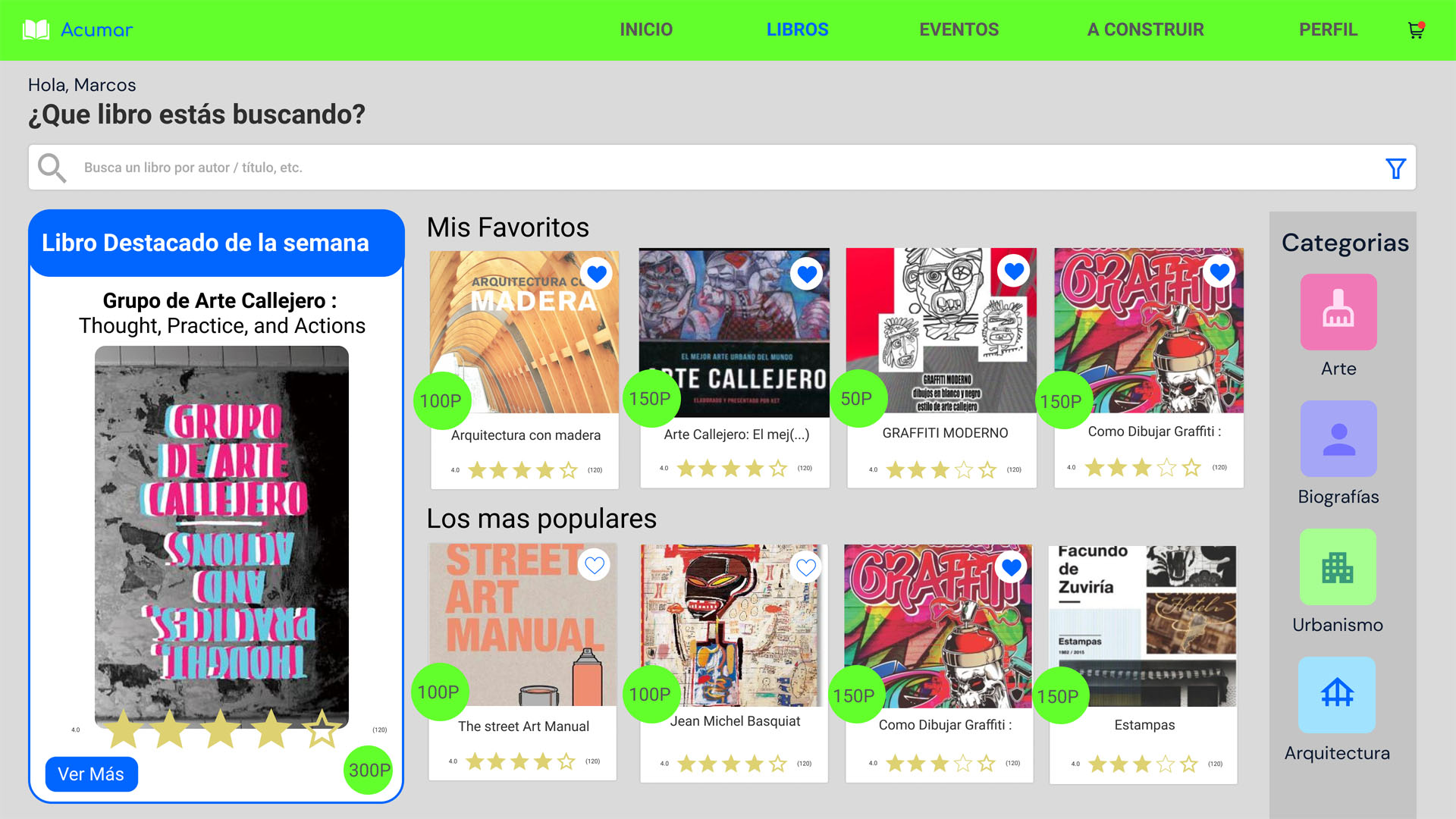Click the 300P price badge on featured book
The image size is (1456, 819).
coord(369,770)
